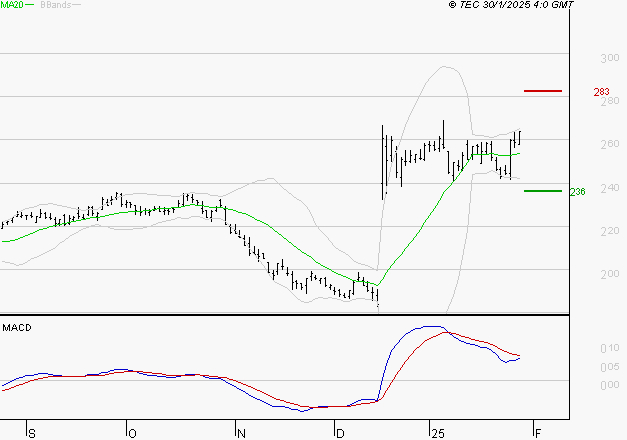Image resolution: width=627 pixels, height=440 pixels.
Task: Select the O month marker on time axis
Action: [131, 433]
